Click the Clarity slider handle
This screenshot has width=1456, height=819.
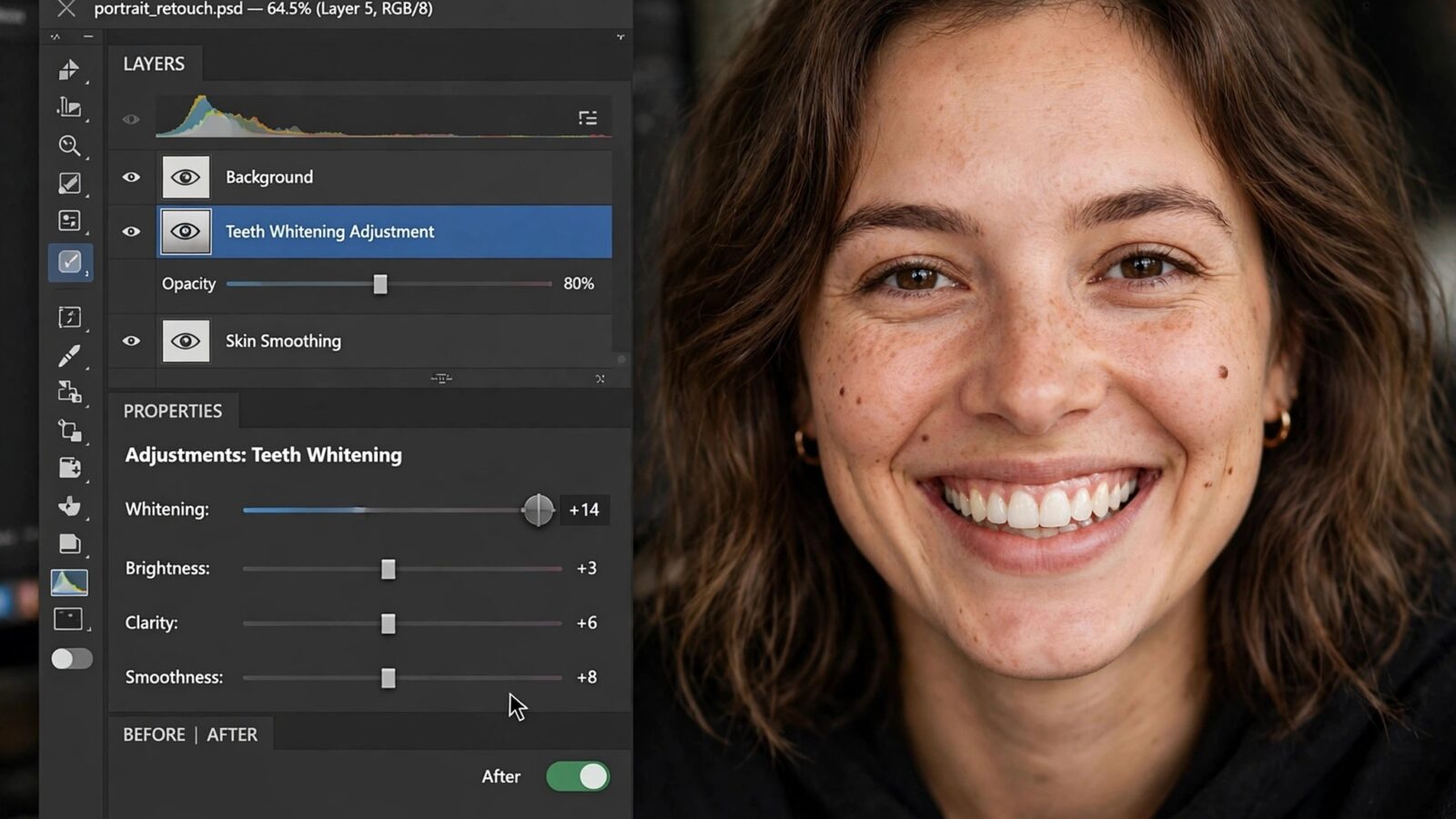pos(389,623)
